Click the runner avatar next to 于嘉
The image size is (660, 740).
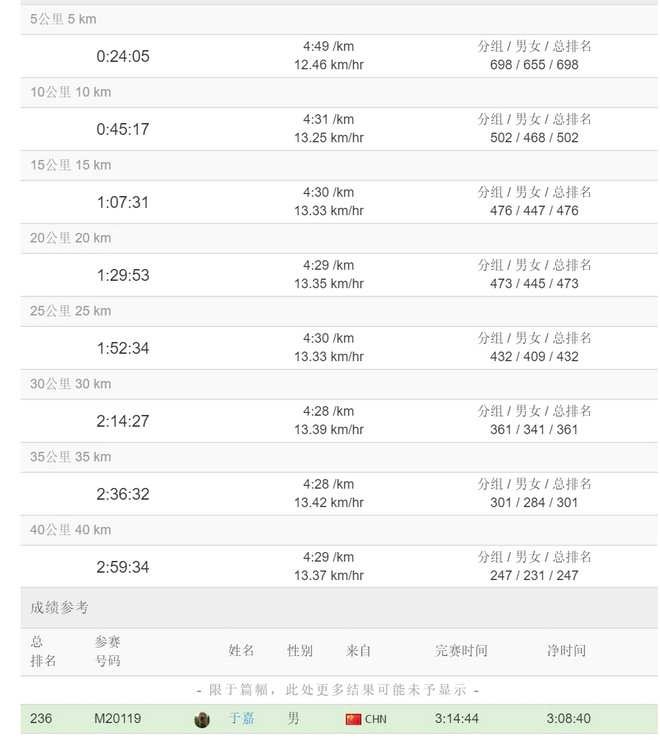(202, 719)
